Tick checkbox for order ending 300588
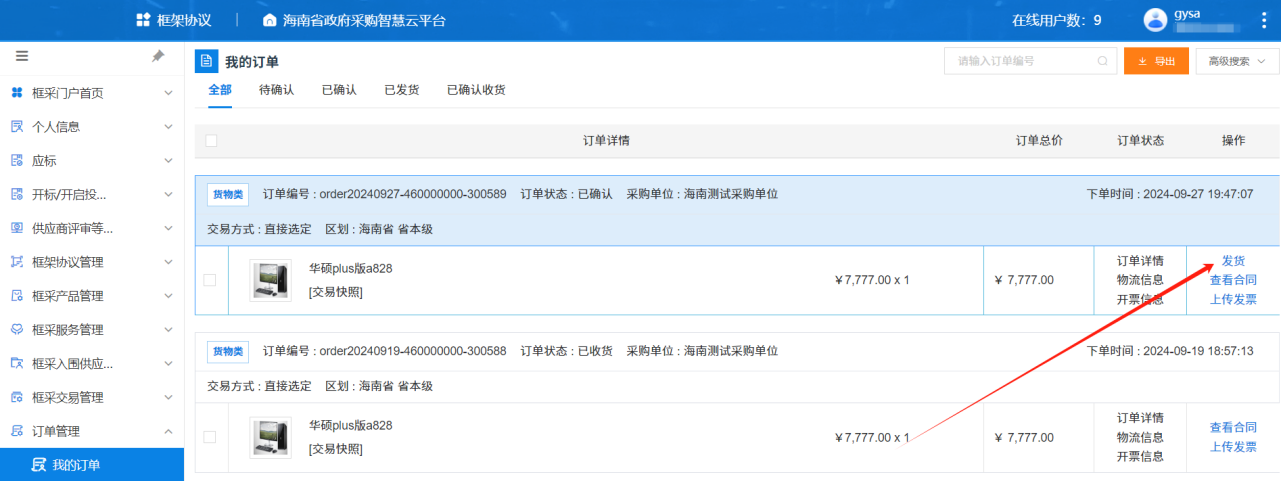1281x481 pixels. (x=210, y=437)
